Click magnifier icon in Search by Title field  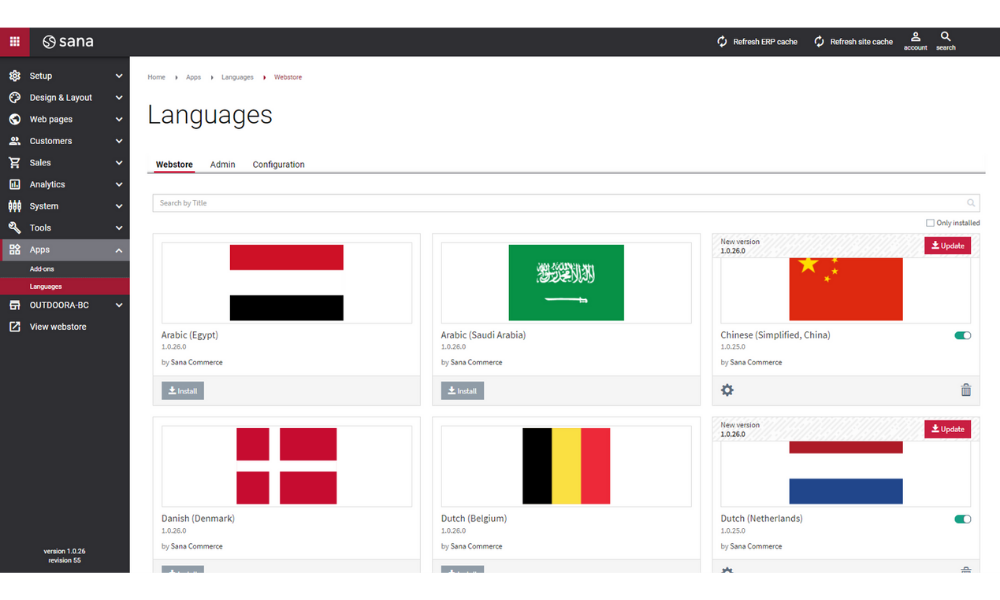click(x=971, y=203)
